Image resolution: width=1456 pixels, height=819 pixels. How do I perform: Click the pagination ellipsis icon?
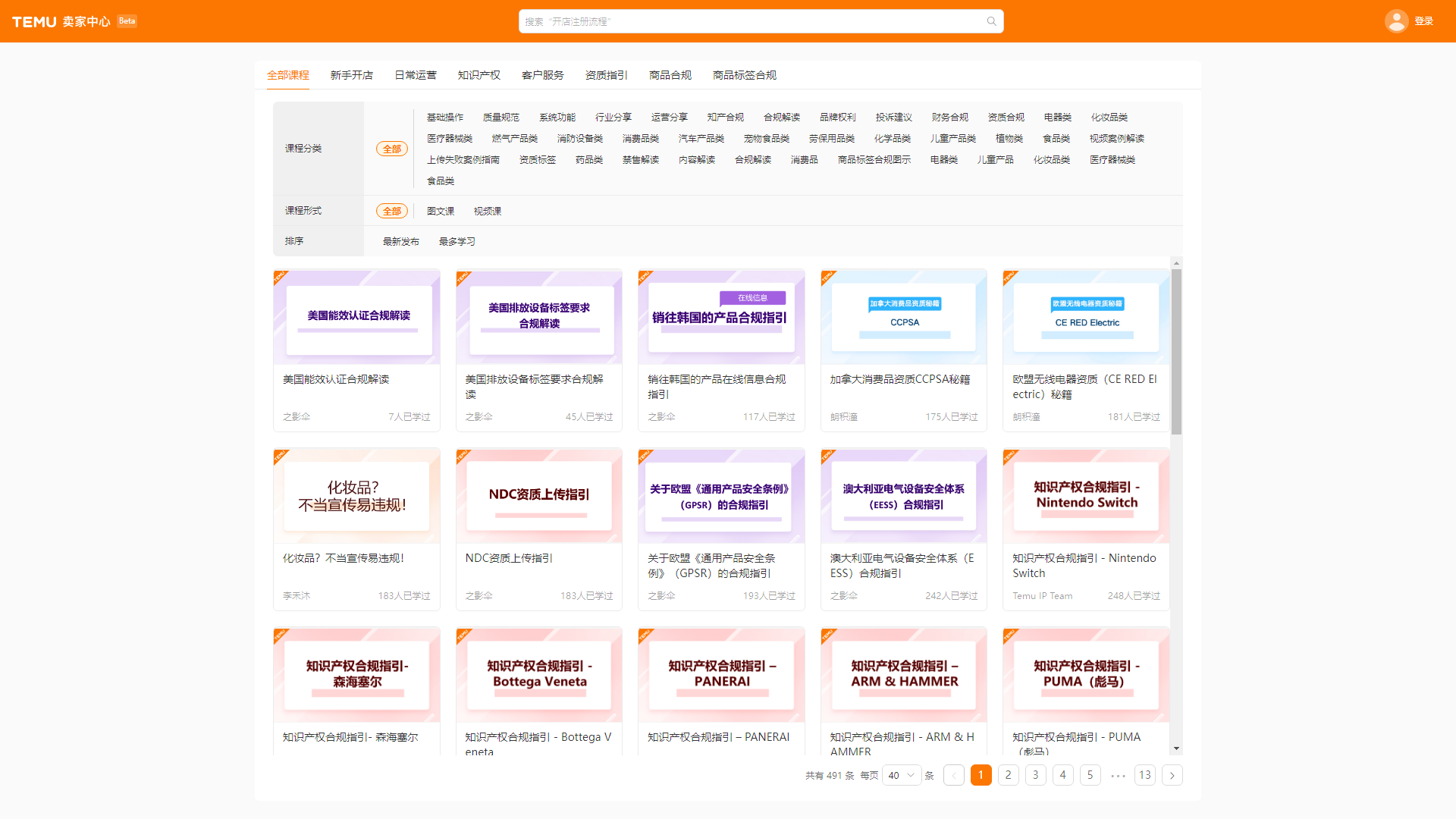1117,775
